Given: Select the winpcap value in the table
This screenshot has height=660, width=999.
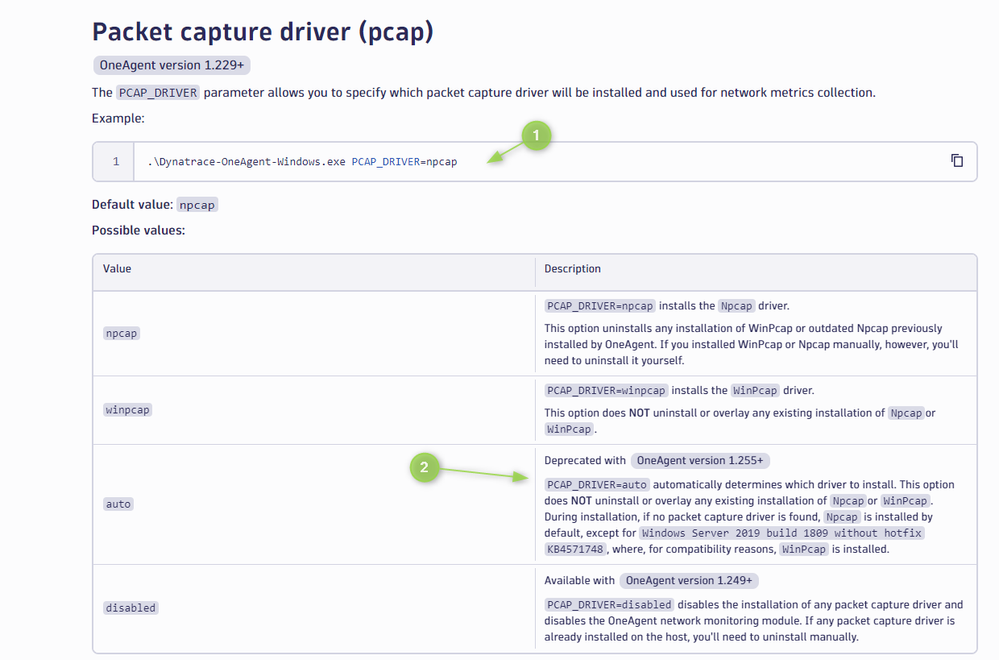Looking at the screenshot, I should pos(127,410).
